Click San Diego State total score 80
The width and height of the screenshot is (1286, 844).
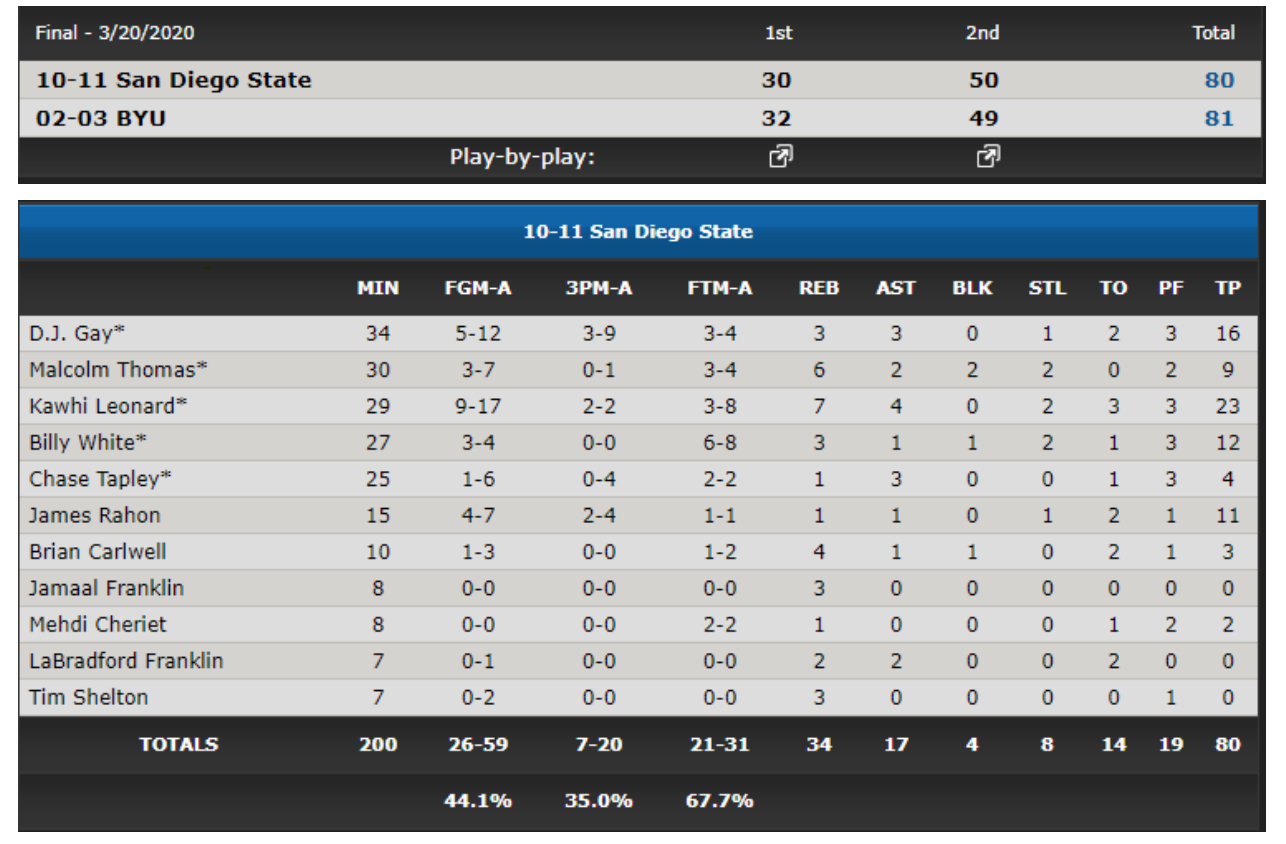point(1219,80)
